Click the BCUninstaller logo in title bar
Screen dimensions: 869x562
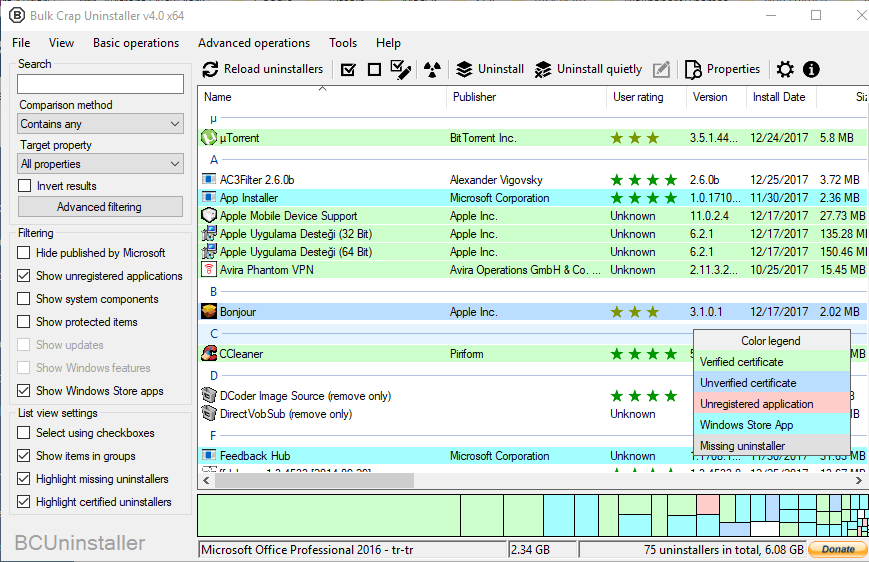[17, 16]
